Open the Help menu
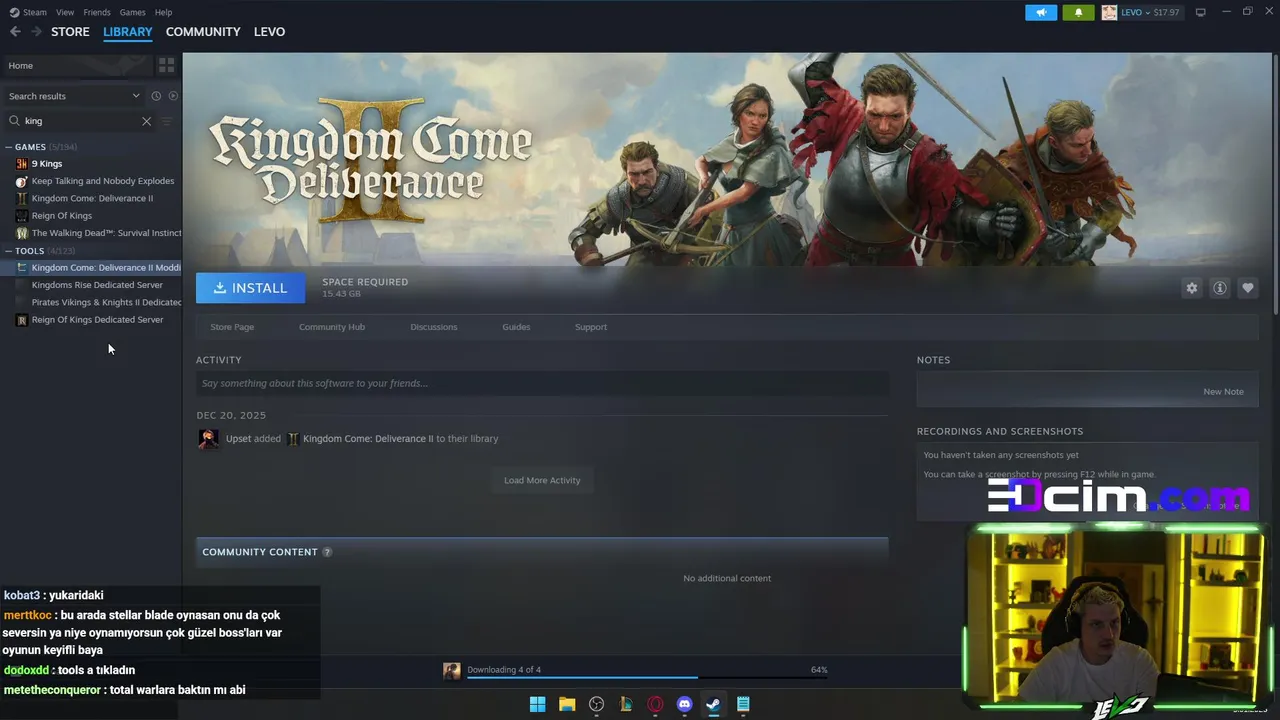 point(163,12)
